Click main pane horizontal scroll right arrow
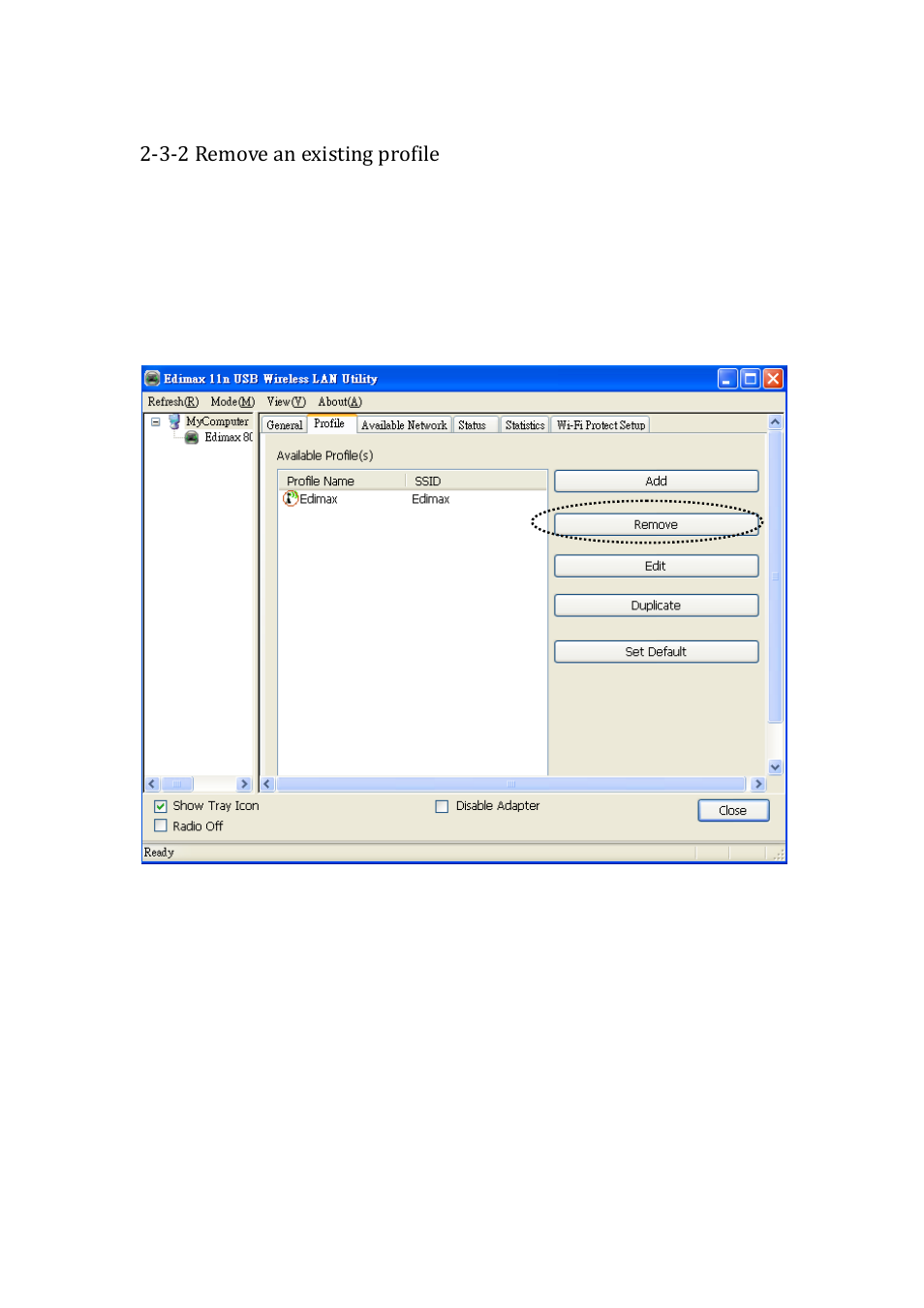This screenshot has height=1308, width=924. tap(758, 784)
